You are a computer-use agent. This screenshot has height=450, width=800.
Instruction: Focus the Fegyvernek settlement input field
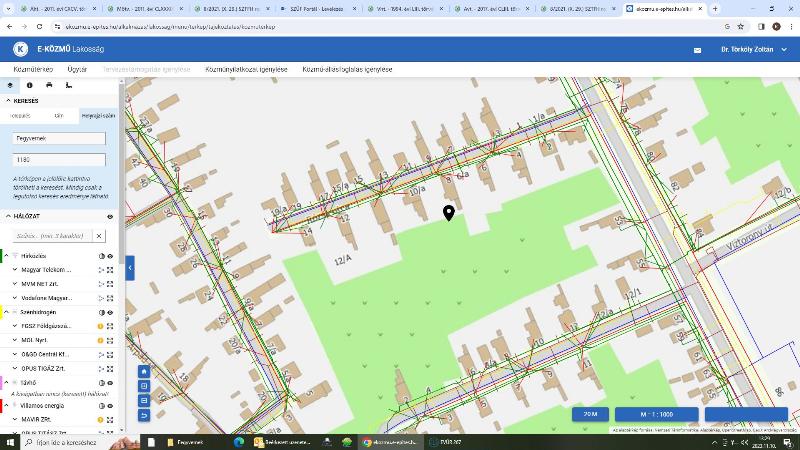click(59, 138)
